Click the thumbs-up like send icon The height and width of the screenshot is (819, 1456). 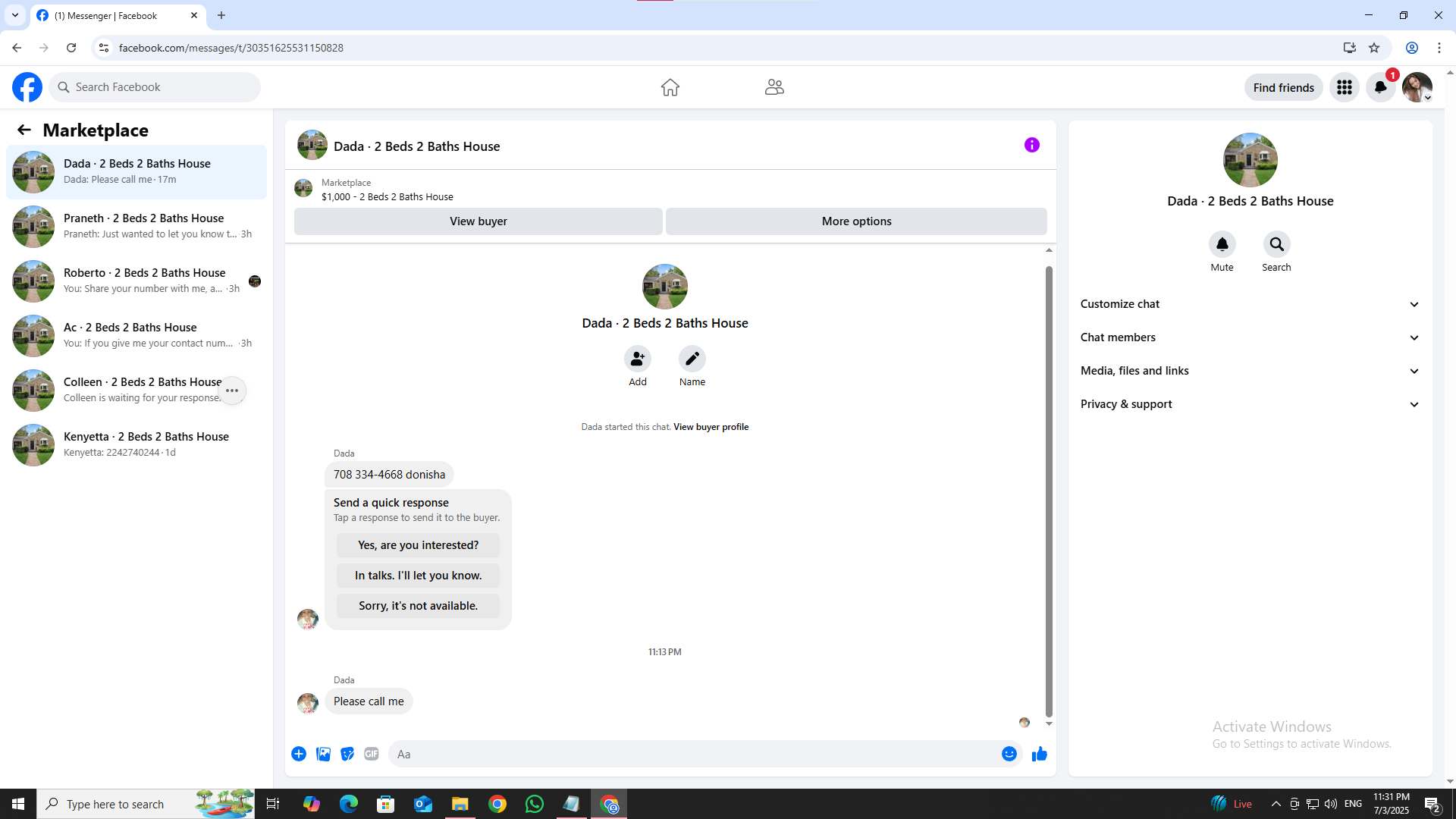(x=1039, y=754)
